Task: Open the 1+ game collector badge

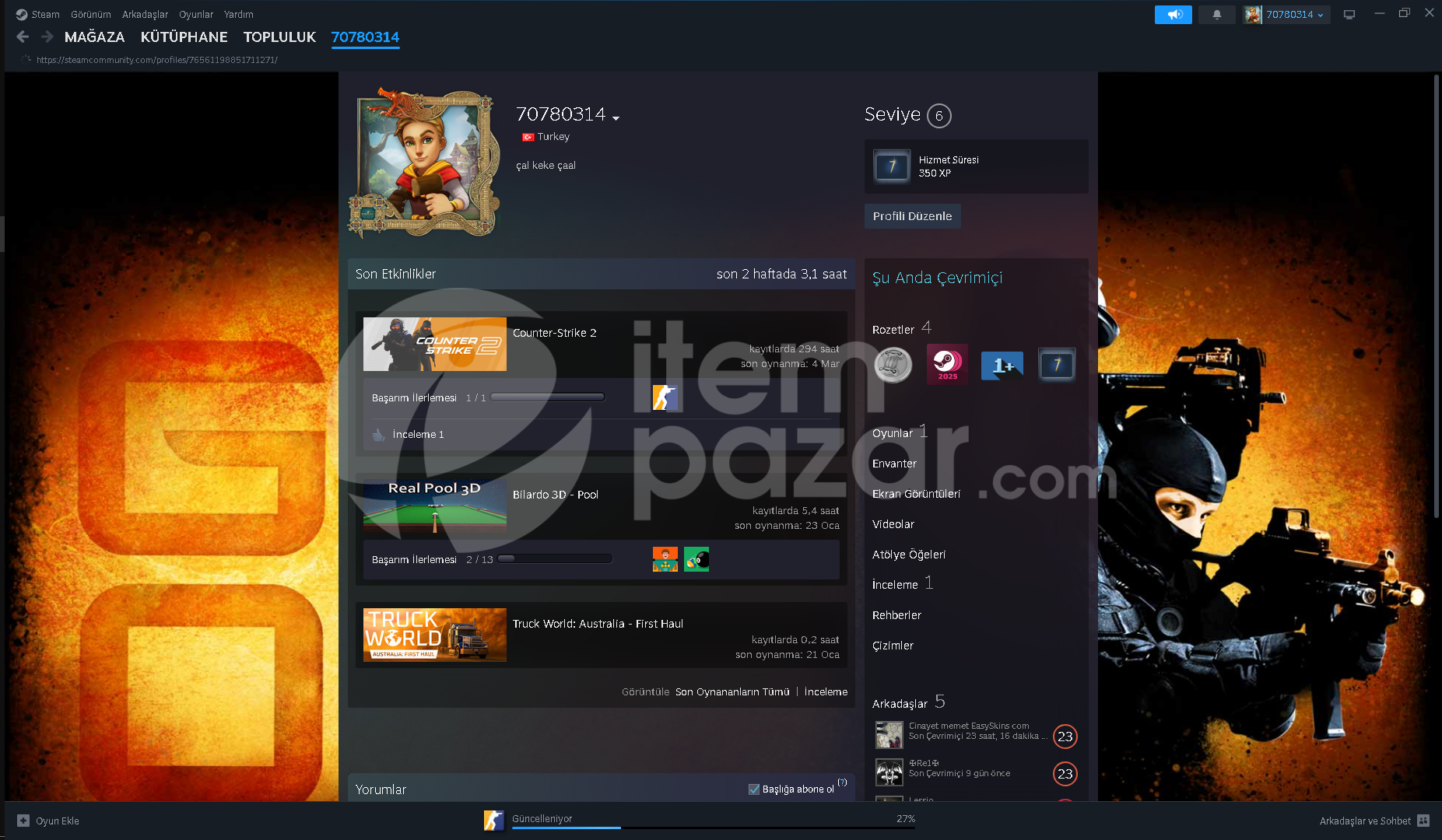Action: [1002, 365]
